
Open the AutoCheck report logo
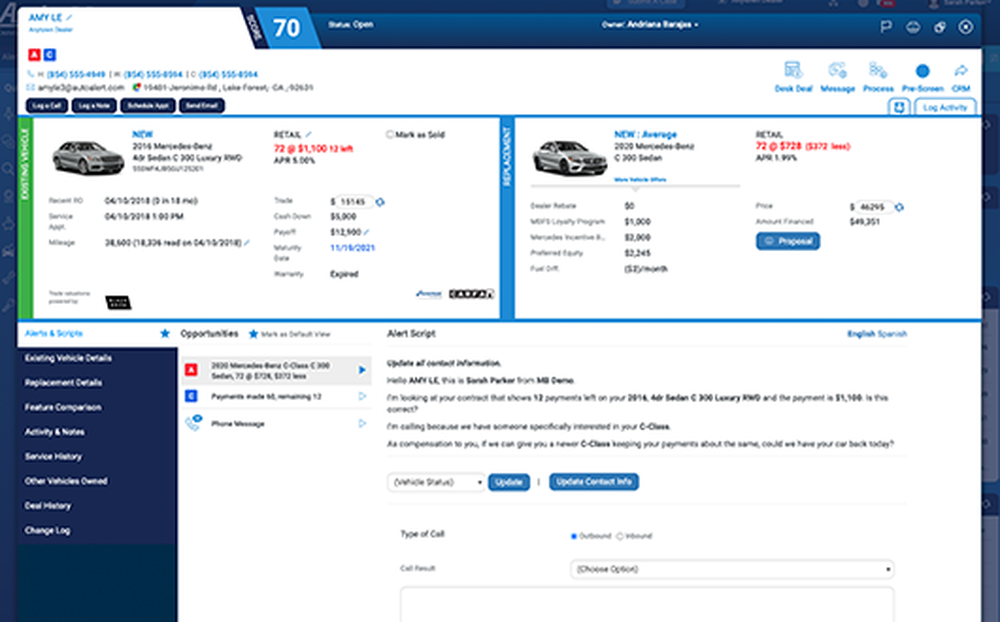point(429,294)
